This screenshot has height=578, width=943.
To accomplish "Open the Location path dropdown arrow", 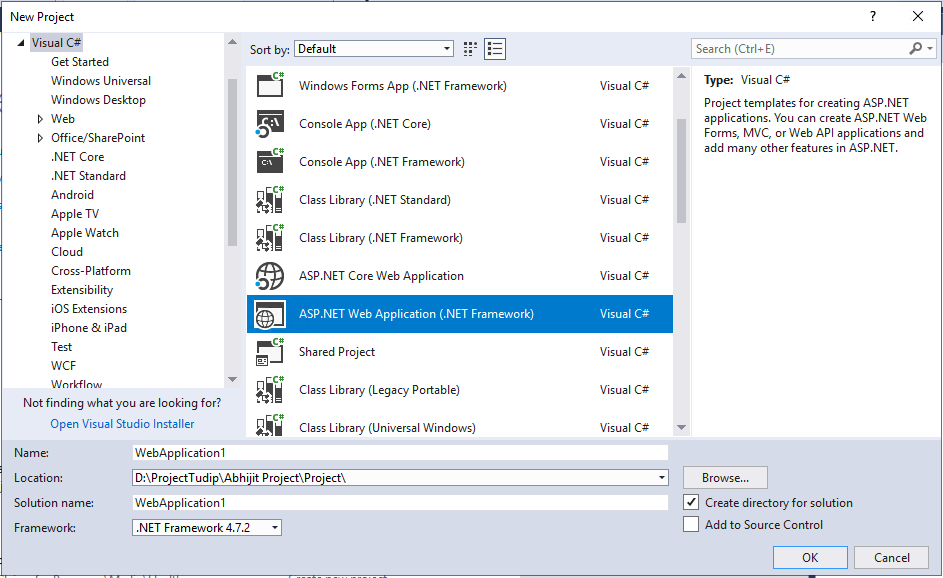I will pyautogui.click(x=662, y=478).
